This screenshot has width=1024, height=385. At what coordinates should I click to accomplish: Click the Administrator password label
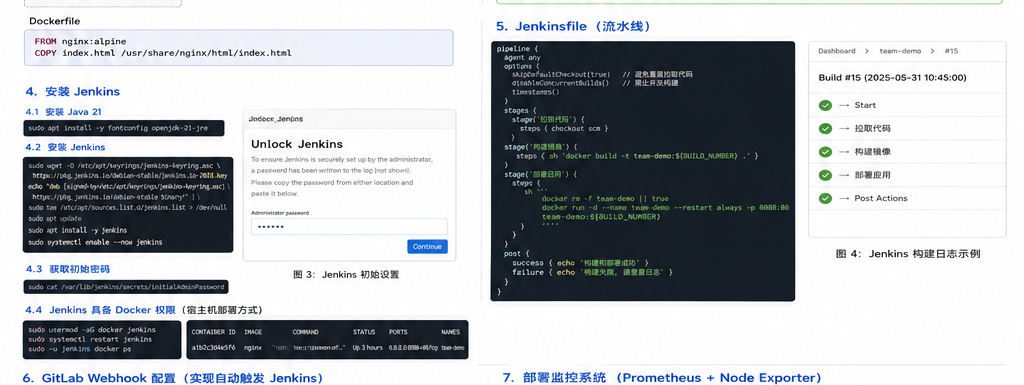point(280,213)
